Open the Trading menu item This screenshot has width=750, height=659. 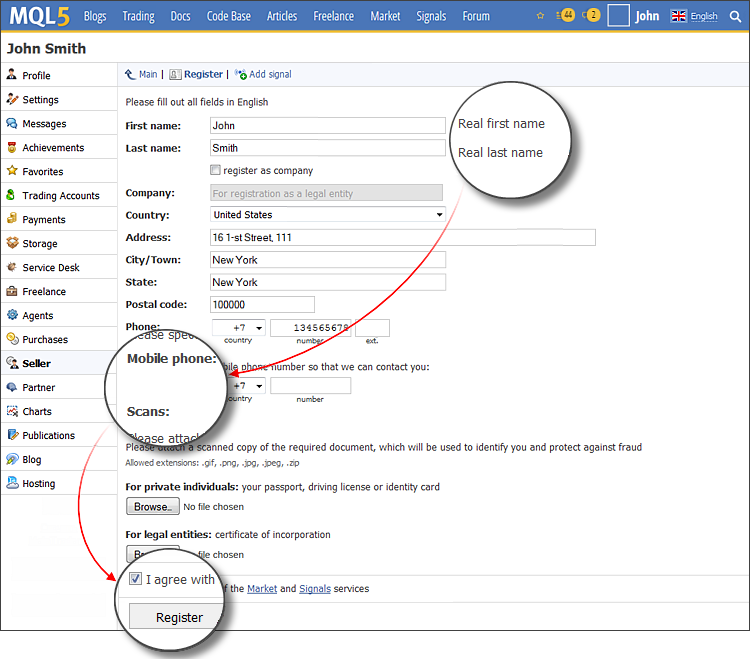coord(138,16)
